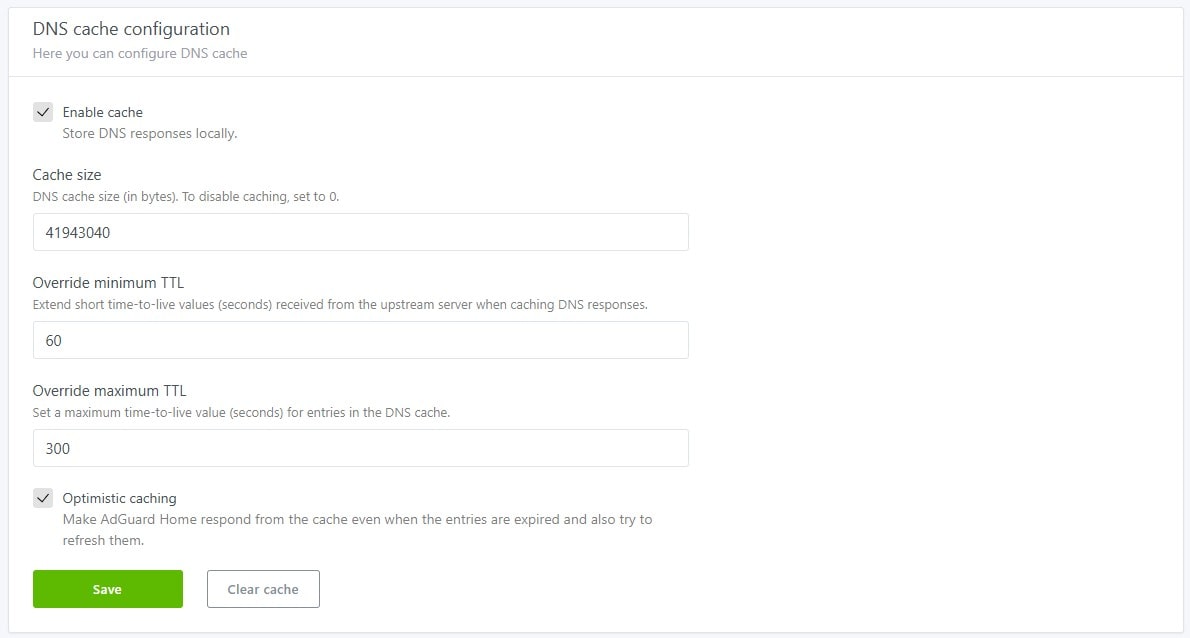Click the 'refresh them.' description line
The image size is (1190, 638).
click(x=104, y=541)
